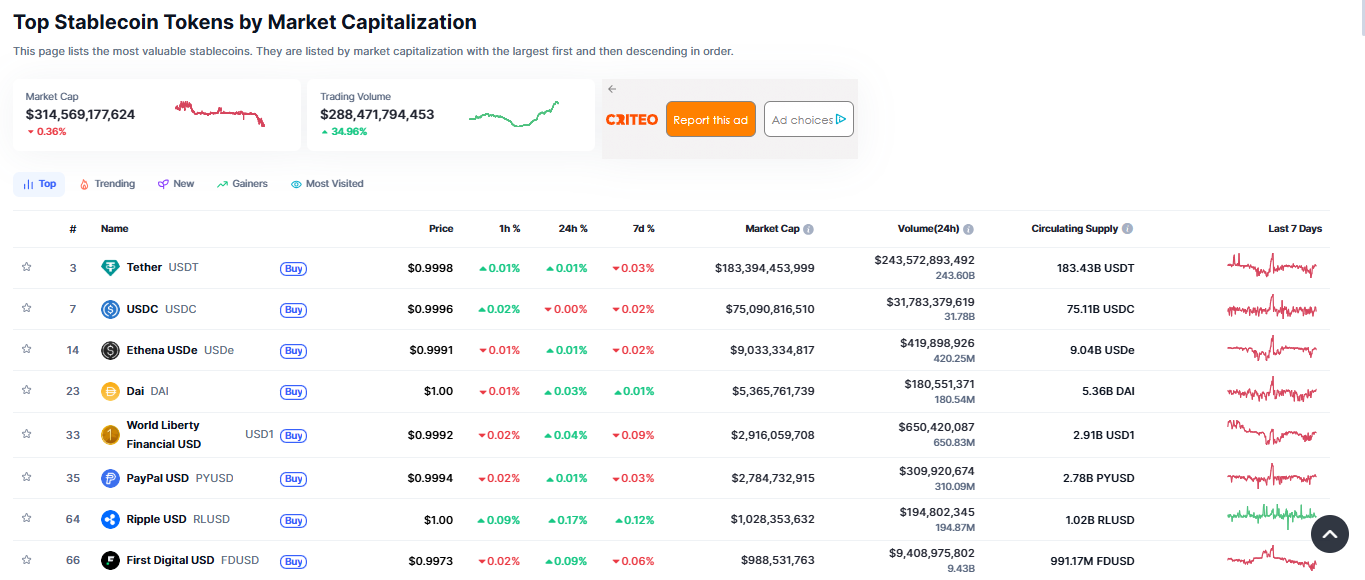Toggle watchlist star for Ripple USD
This screenshot has width=1365, height=580.
pos(27,519)
